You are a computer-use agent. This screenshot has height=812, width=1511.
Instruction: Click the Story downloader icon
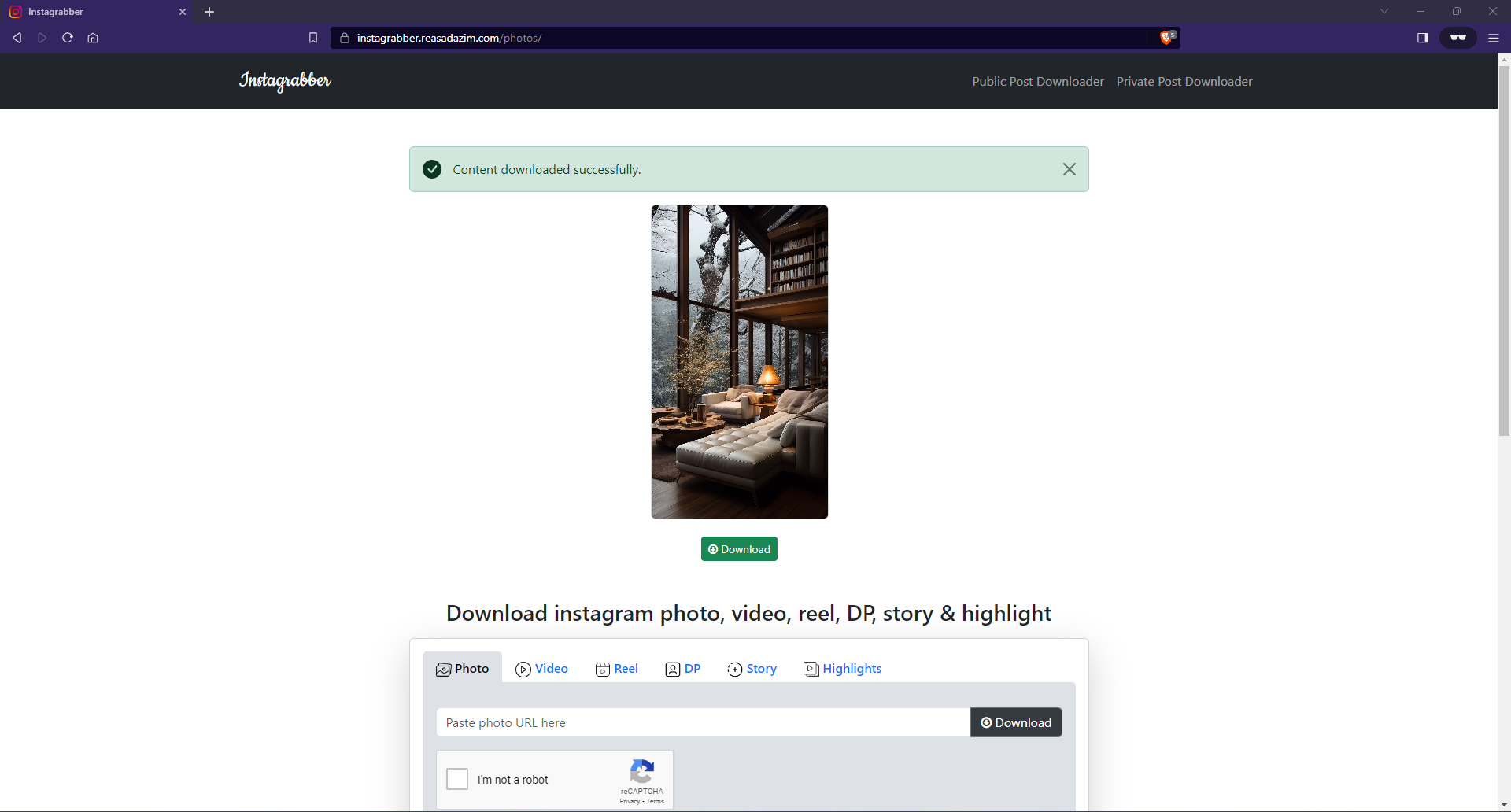735,669
